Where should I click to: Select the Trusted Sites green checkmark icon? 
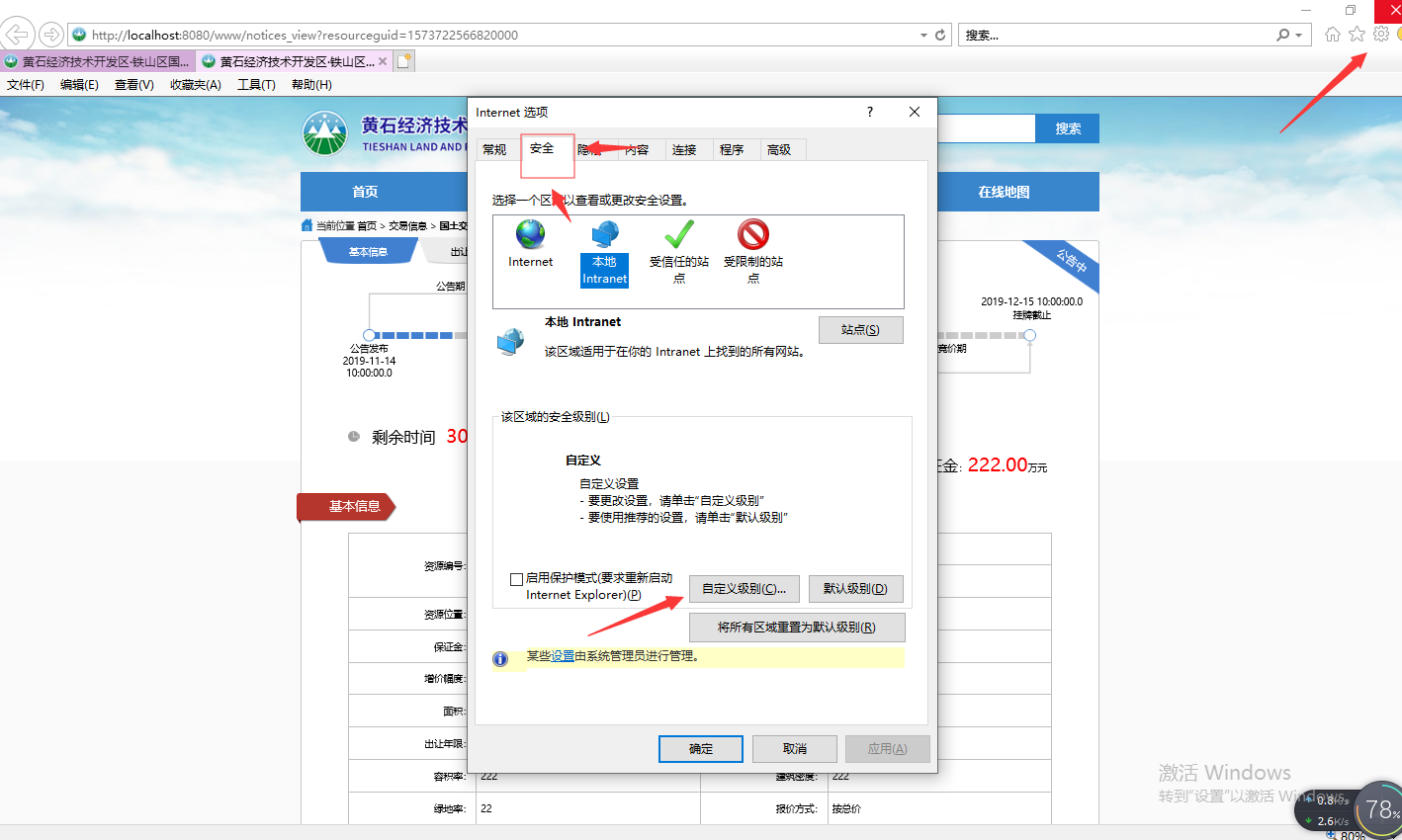(x=678, y=235)
